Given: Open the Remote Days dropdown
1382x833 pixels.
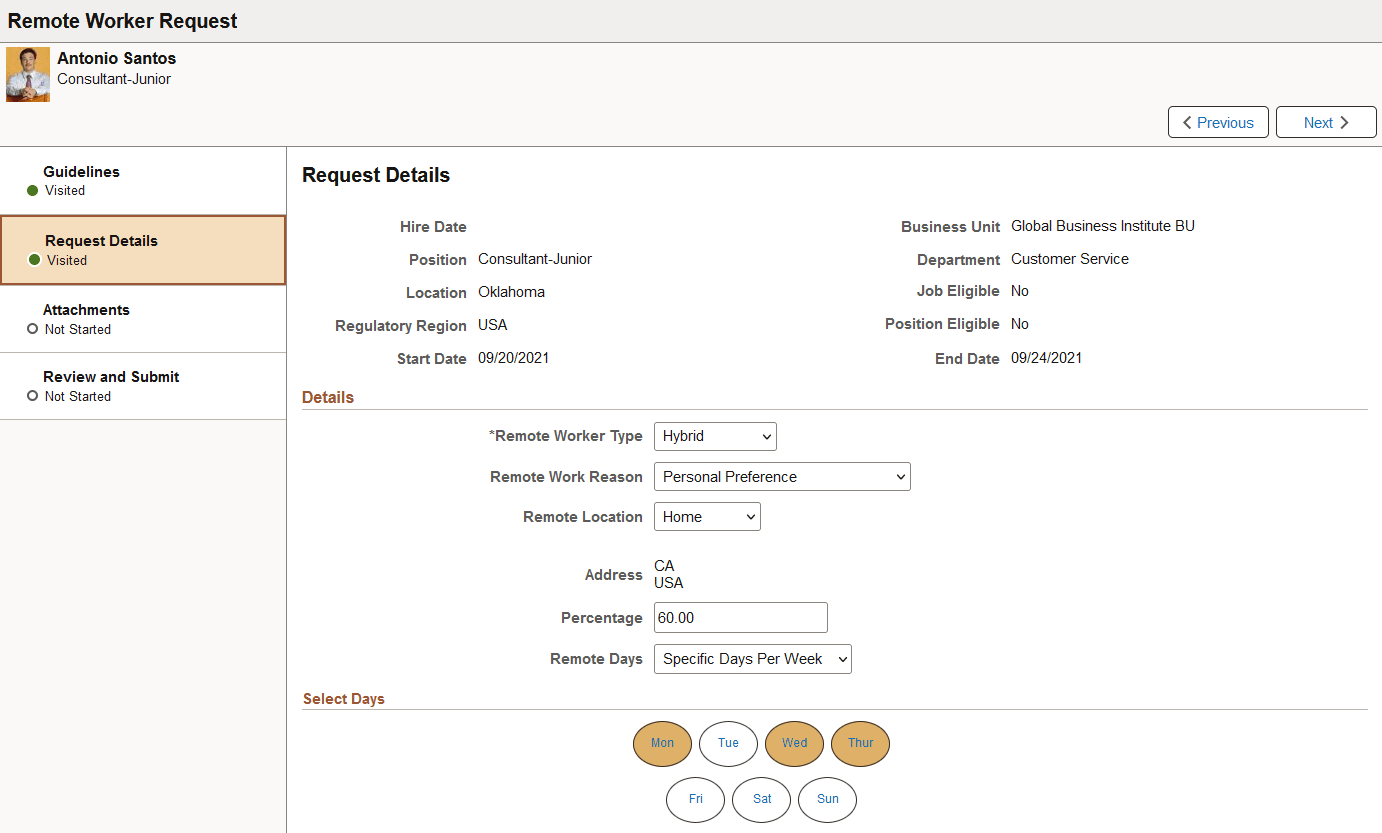Looking at the screenshot, I should point(752,658).
